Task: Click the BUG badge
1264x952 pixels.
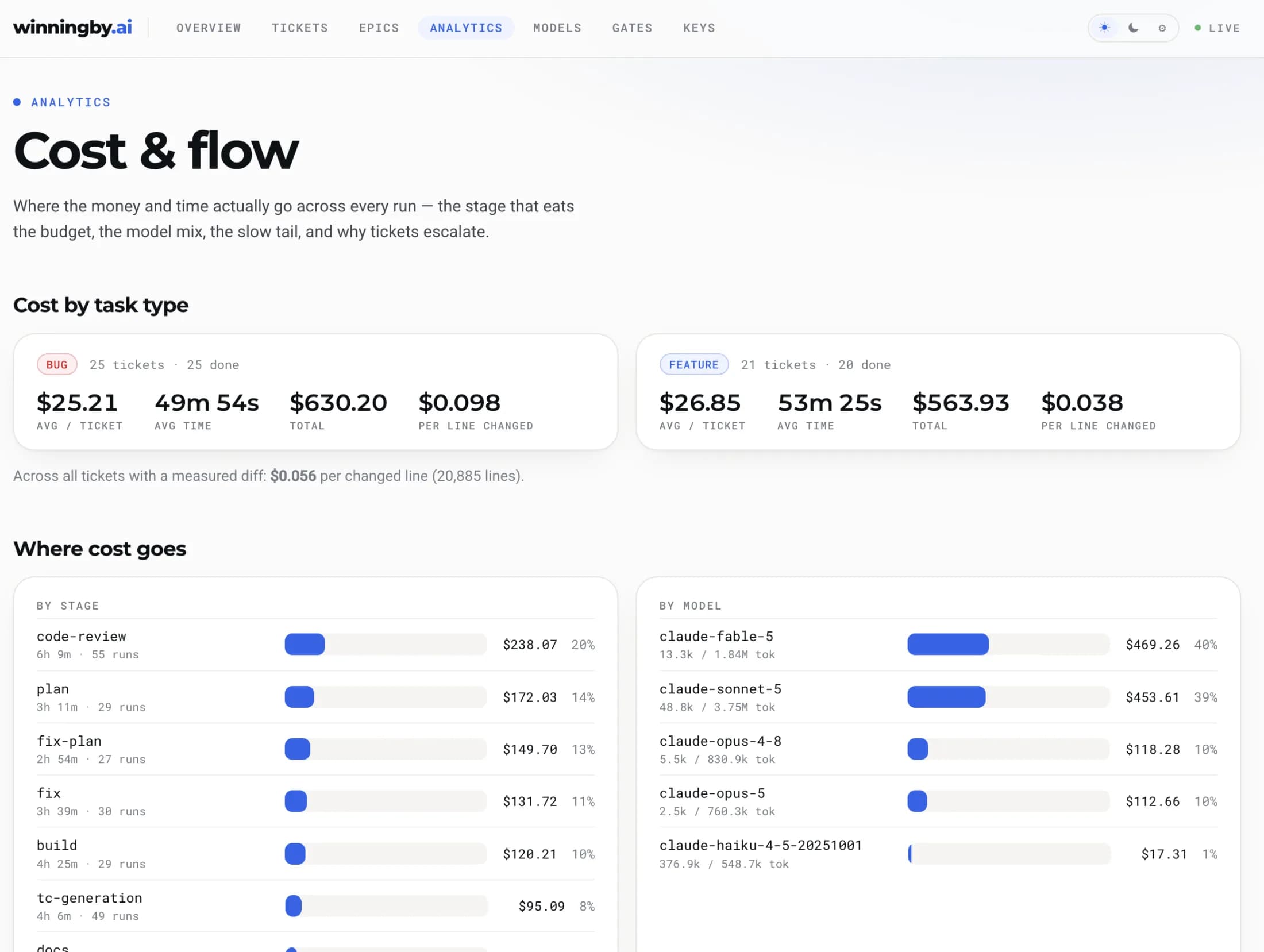Action: click(57, 364)
